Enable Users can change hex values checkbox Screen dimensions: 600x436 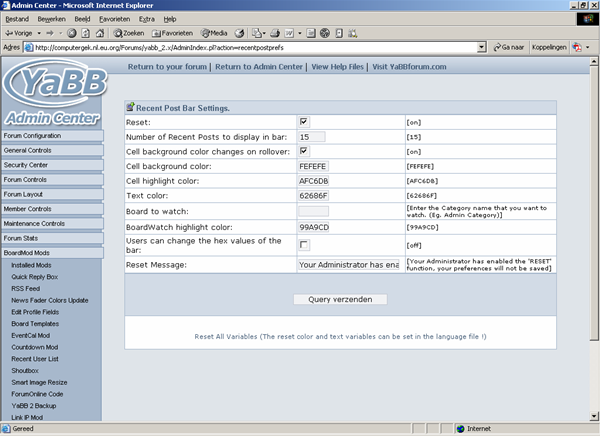304,245
